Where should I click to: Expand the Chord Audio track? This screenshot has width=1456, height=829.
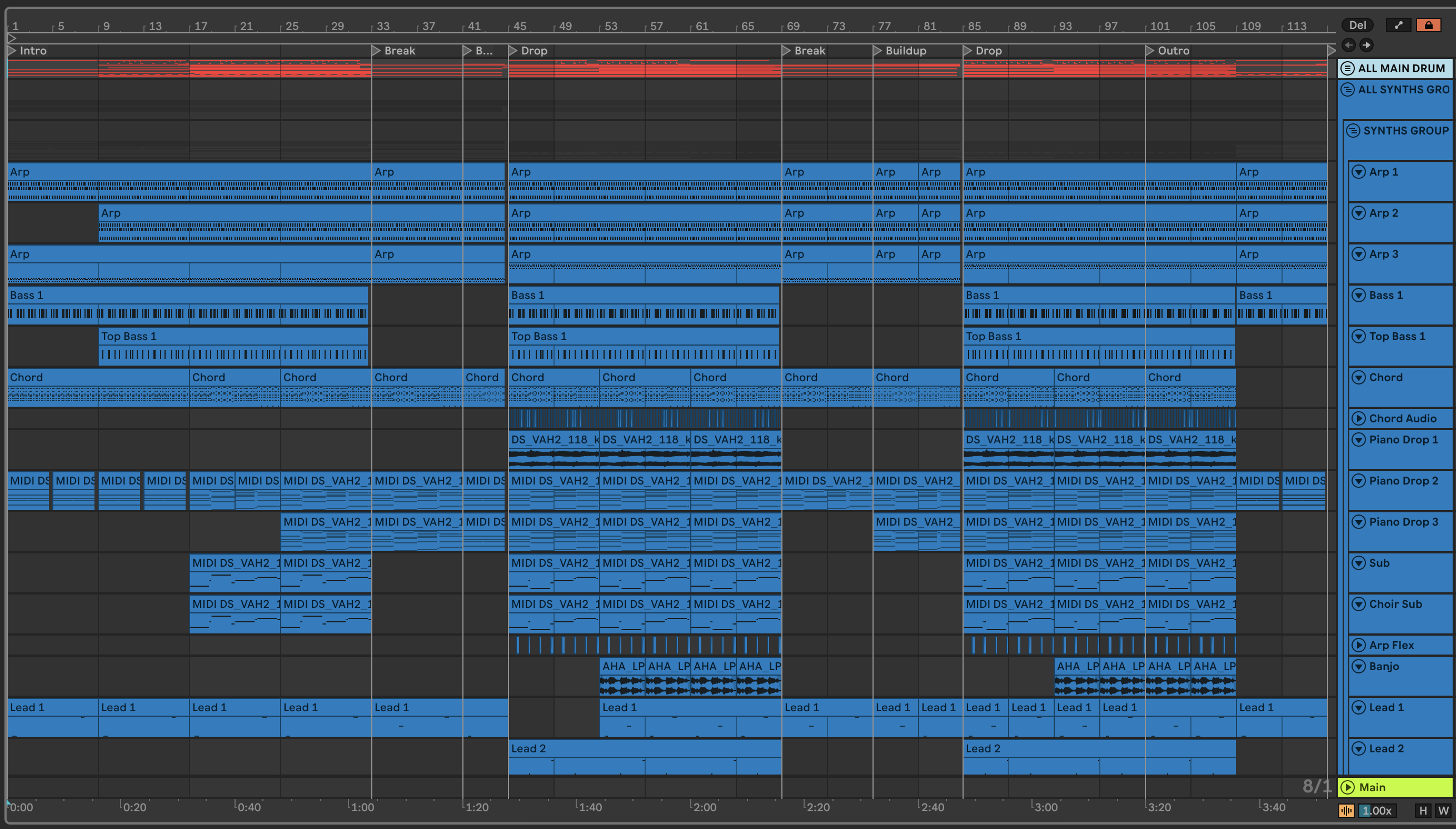pos(1359,418)
